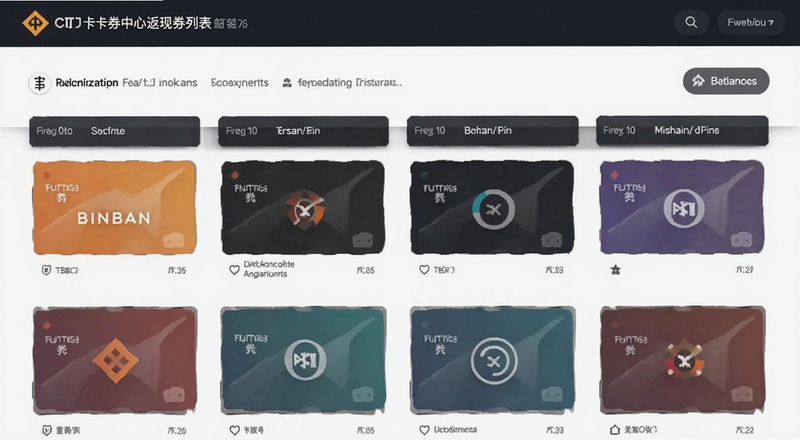Select the fepedating Iristeras tab
The width and height of the screenshot is (800, 440).
(x=349, y=83)
